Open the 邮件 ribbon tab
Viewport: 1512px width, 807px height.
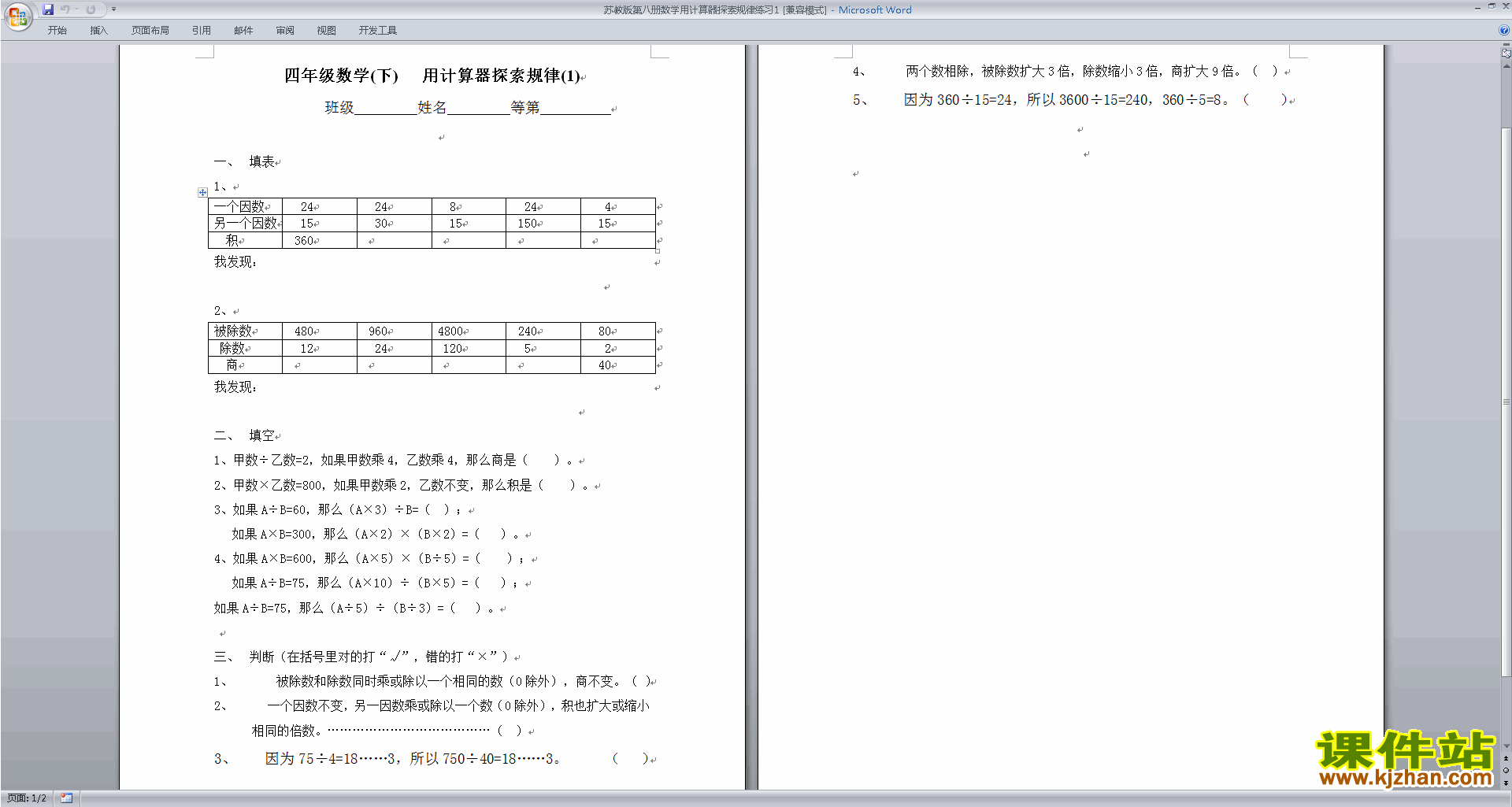click(243, 31)
